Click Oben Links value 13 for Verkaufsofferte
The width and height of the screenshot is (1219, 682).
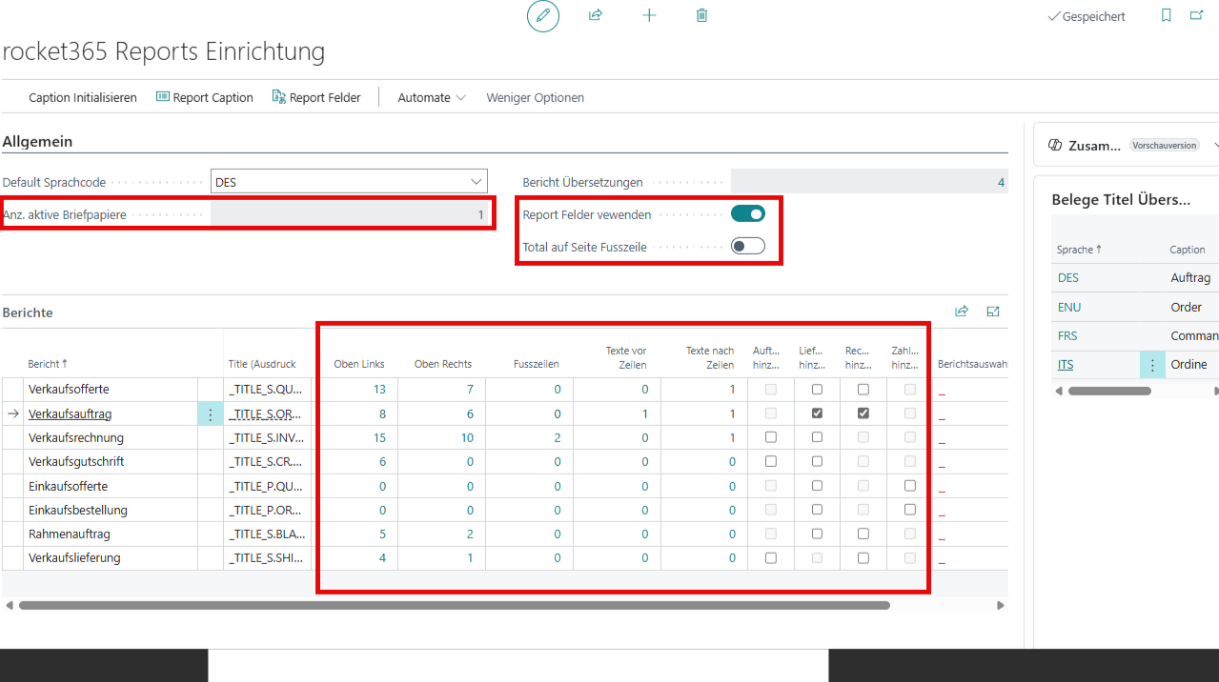(x=379, y=389)
